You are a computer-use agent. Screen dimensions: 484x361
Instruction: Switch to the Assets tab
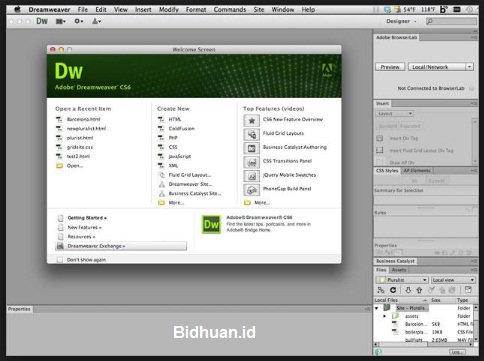tap(399, 270)
